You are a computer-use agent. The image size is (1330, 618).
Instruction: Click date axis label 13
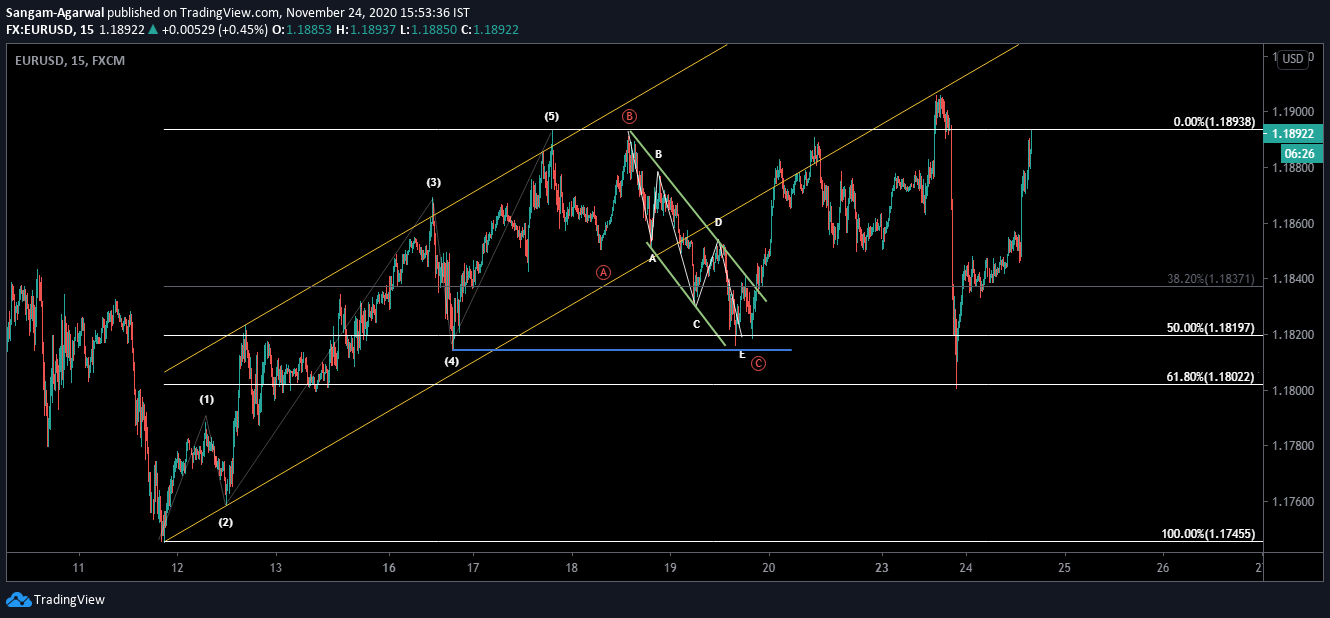[x=276, y=568]
